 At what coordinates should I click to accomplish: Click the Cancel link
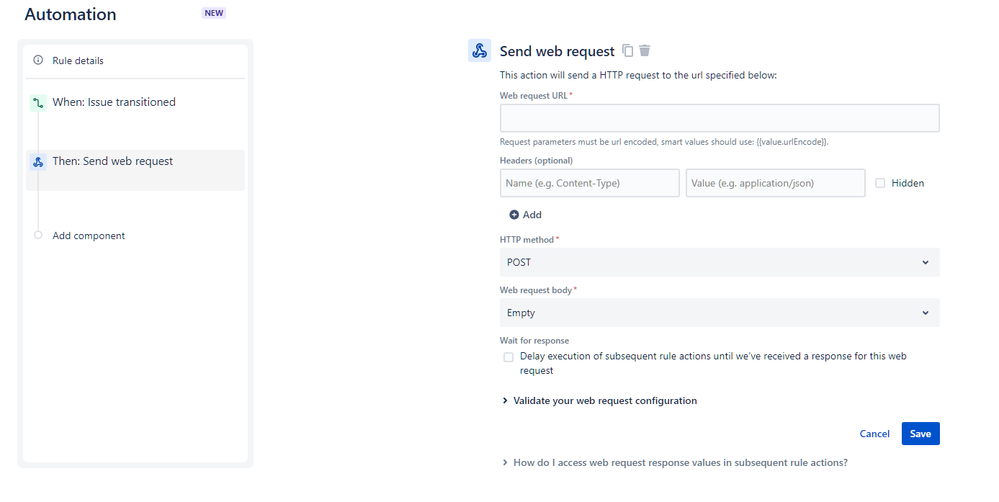[874, 434]
